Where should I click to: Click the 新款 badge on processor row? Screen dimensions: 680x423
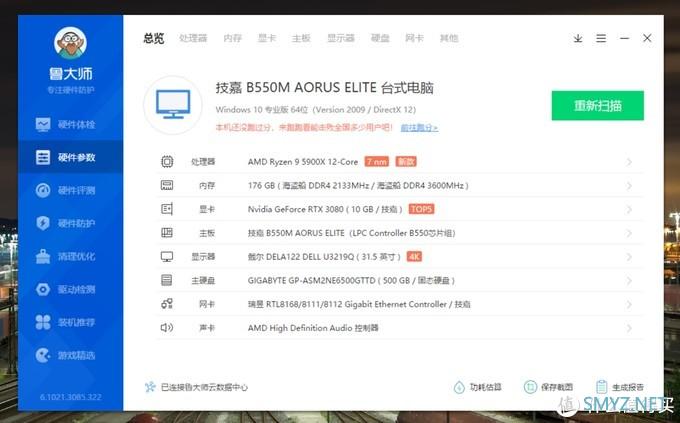[x=406, y=162]
